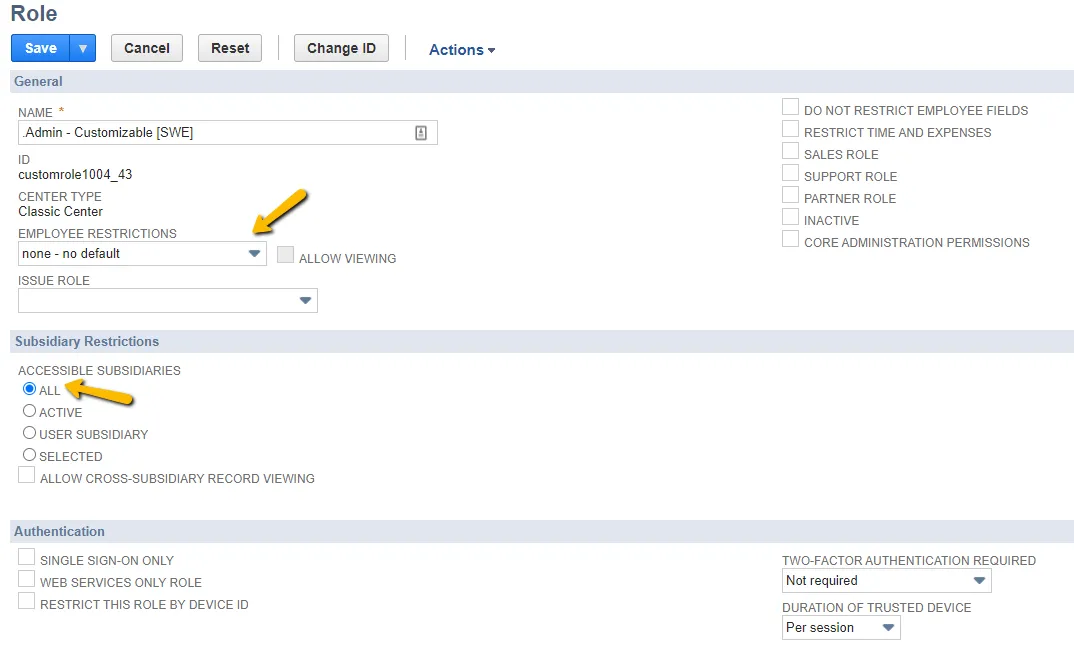Open the Actions menu
The image size is (1074, 647).
pos(462,50)
